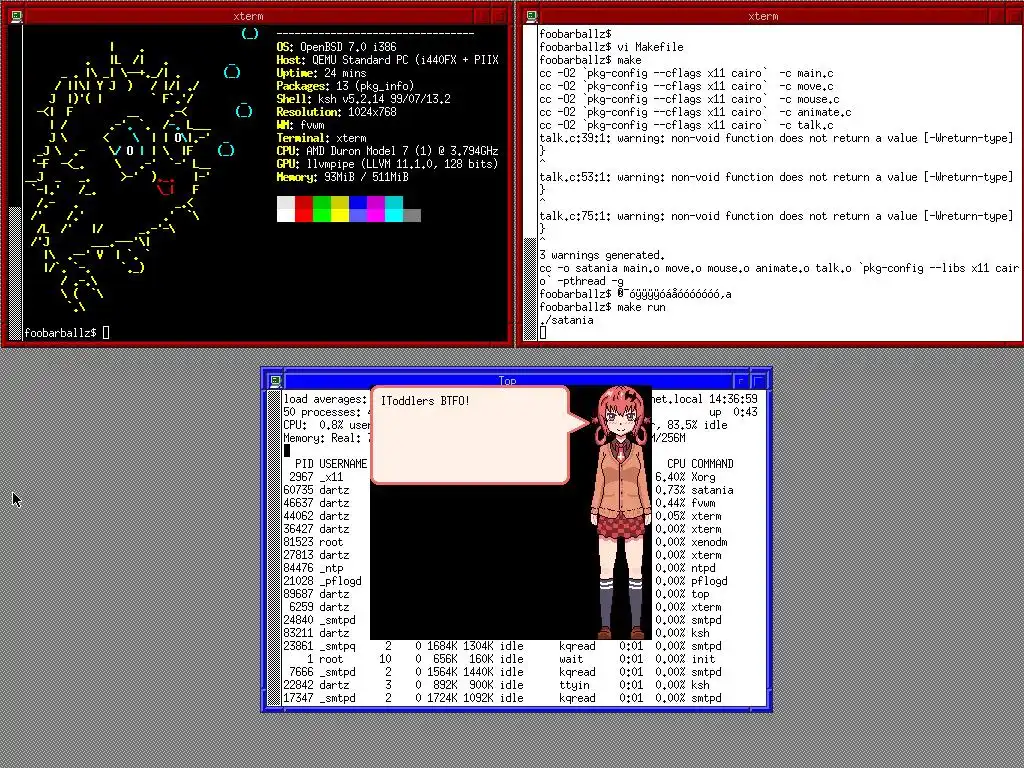This screenshot has height=768, width=1024.
Task: Click the "Memory: 93MiB / 511MiB" line
Action: 343,177
